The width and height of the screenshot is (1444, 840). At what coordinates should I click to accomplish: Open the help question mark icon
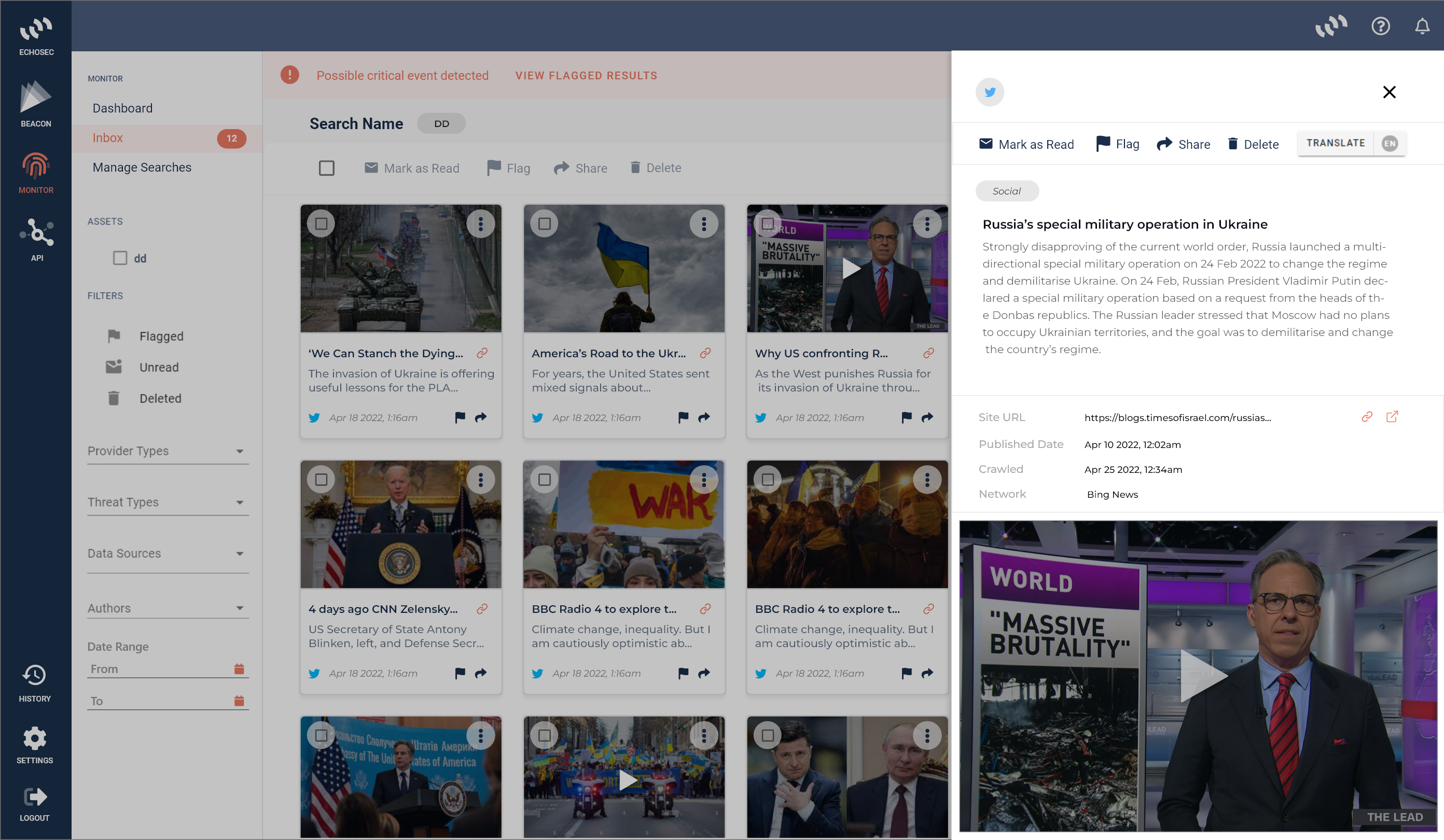pos(1381,26)
